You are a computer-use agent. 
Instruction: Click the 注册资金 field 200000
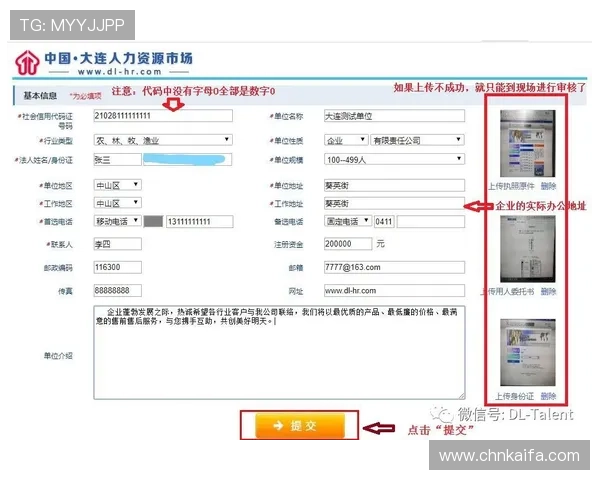click(x=348, y=244)
